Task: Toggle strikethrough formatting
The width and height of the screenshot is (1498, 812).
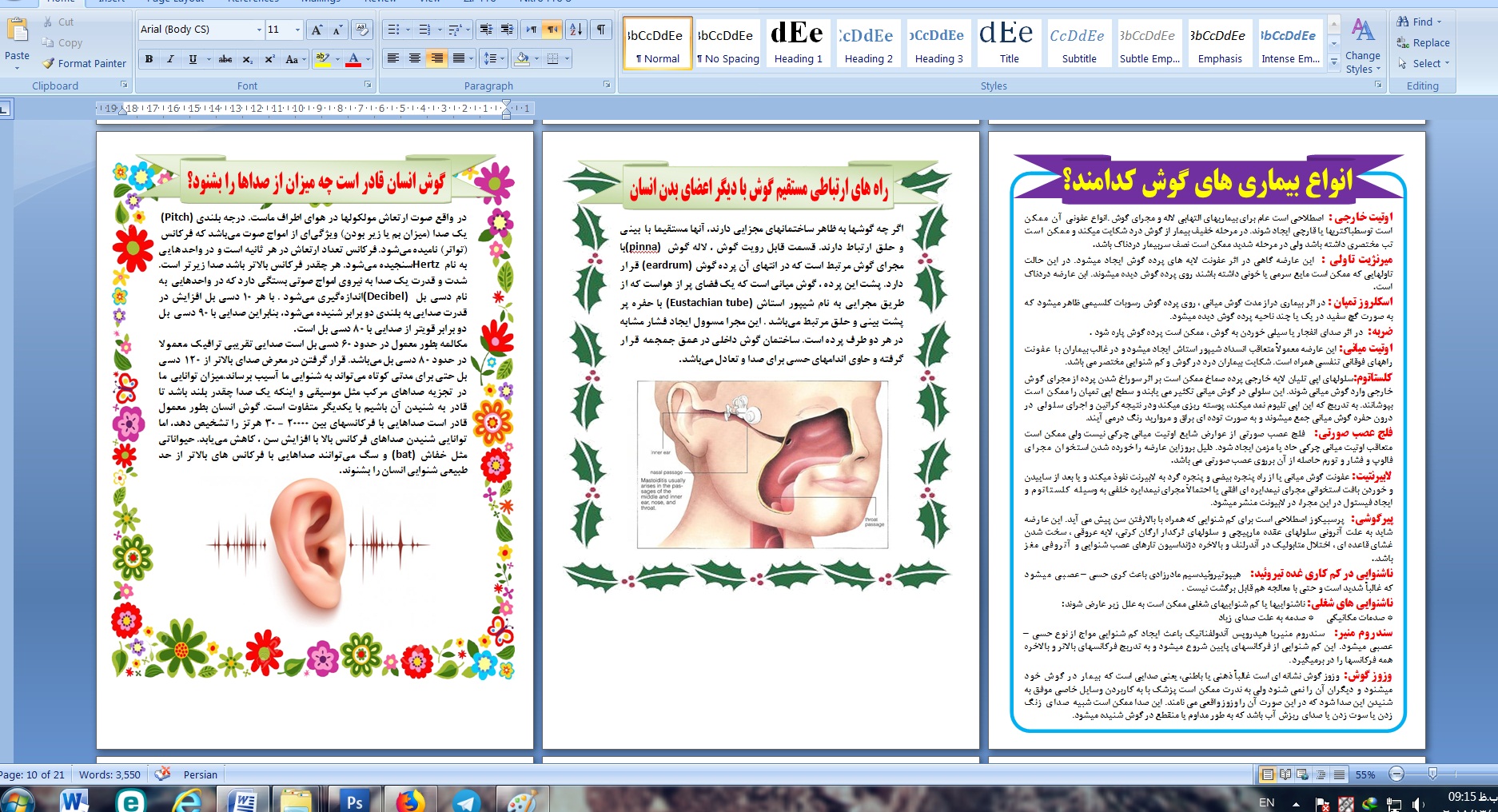Action: pyautogui.click(x=225, y=59)
